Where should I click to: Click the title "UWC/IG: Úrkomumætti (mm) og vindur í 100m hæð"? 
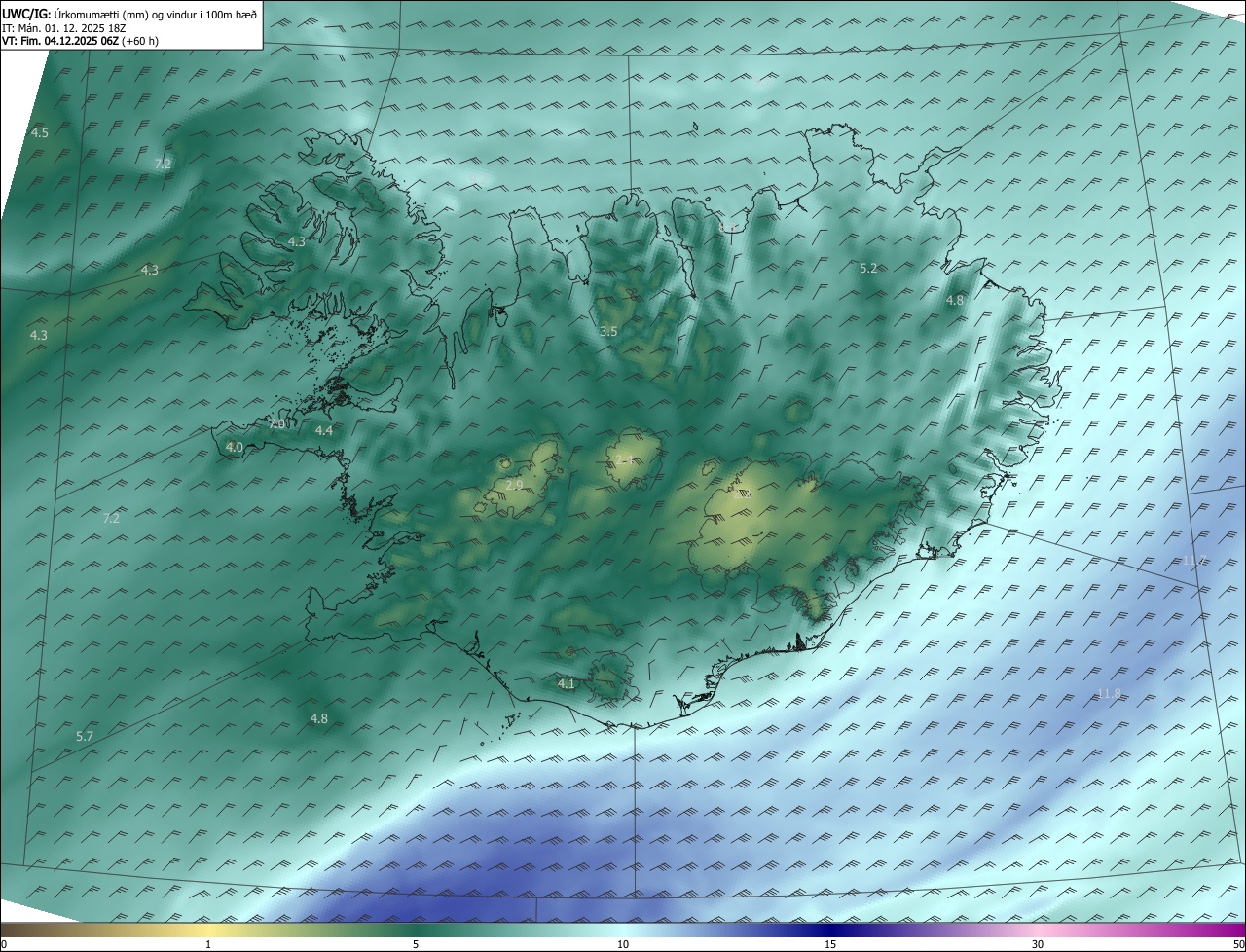[129, 15]
